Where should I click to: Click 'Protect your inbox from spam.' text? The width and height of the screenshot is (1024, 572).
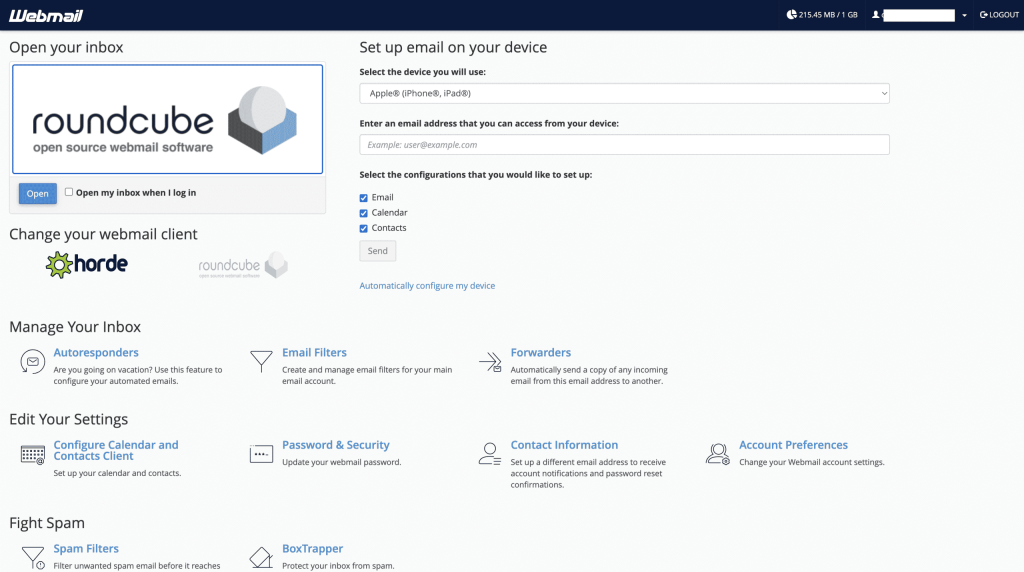(338, 566)
